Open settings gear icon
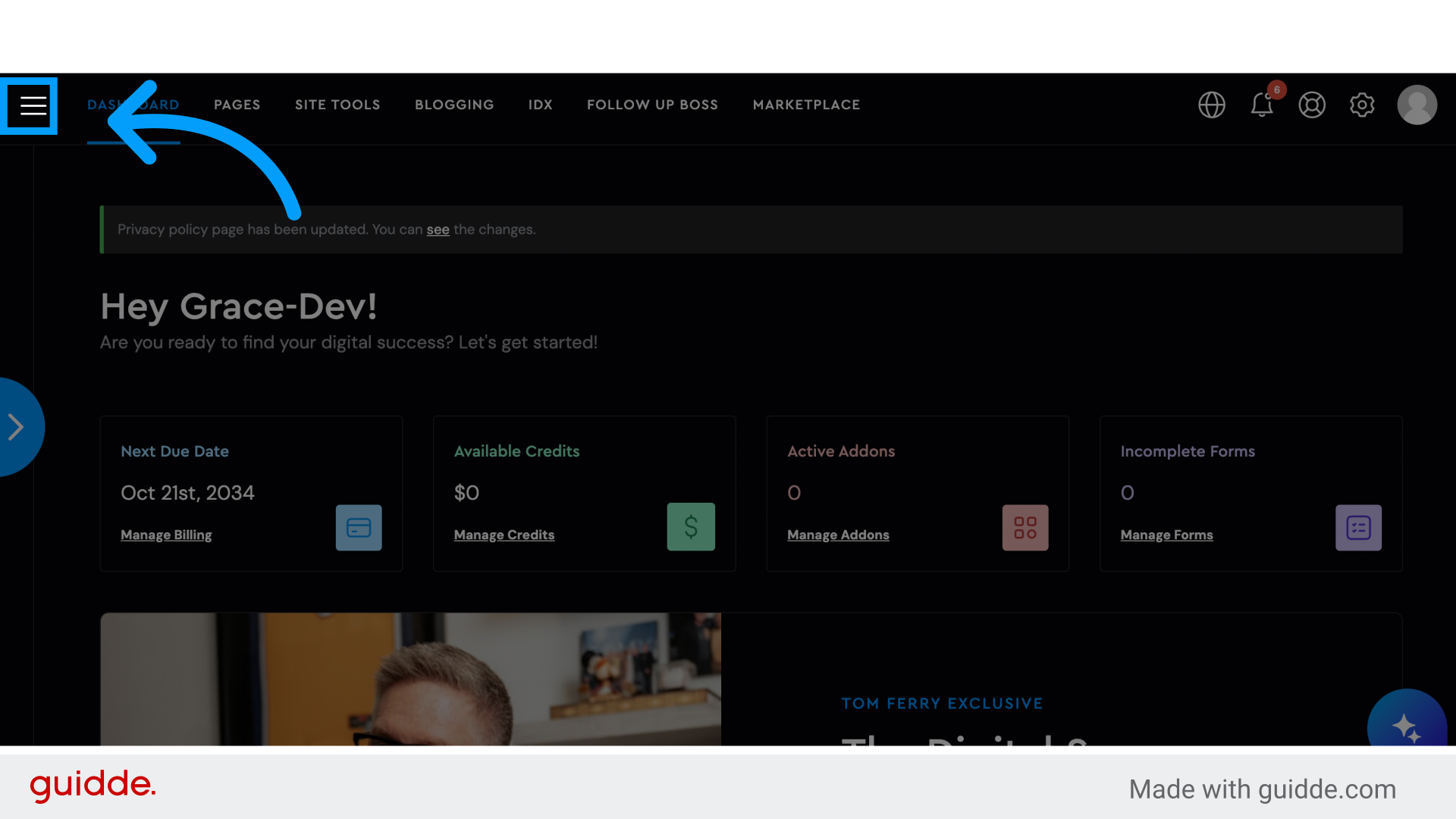Viewport: 1456px width, 819px height. [x=1362, y=105]
